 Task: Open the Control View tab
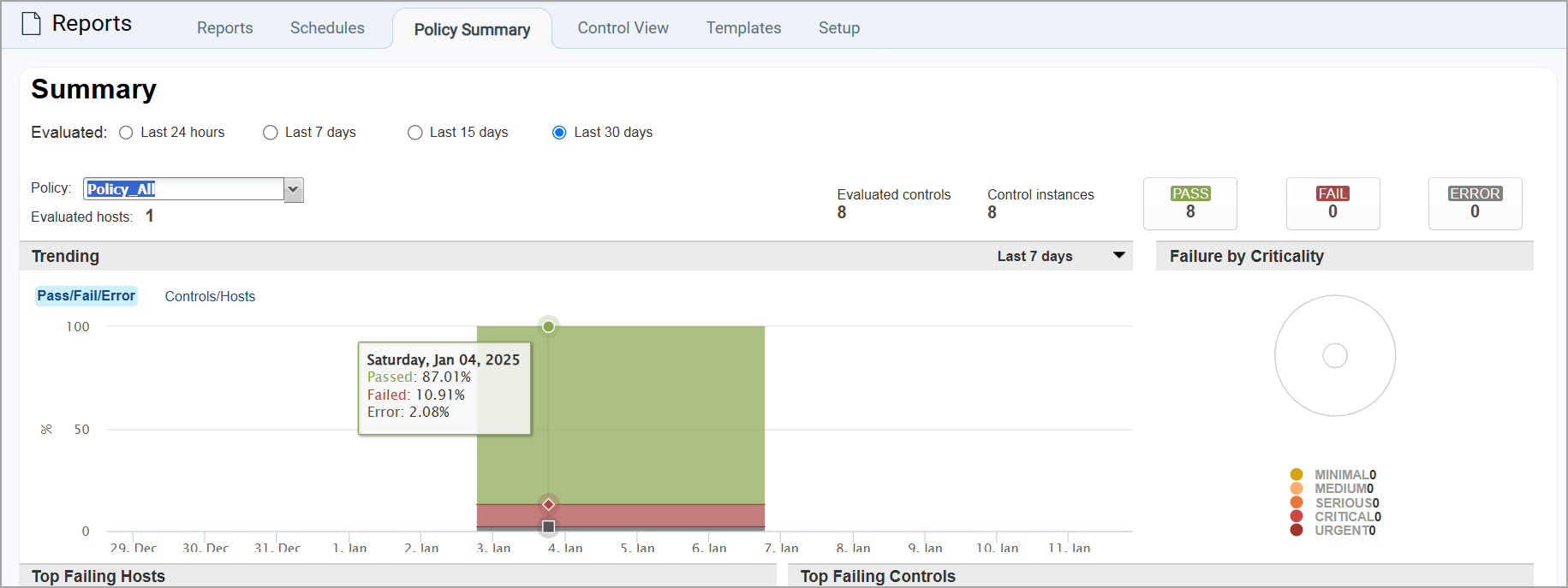(x=623, y=27)
